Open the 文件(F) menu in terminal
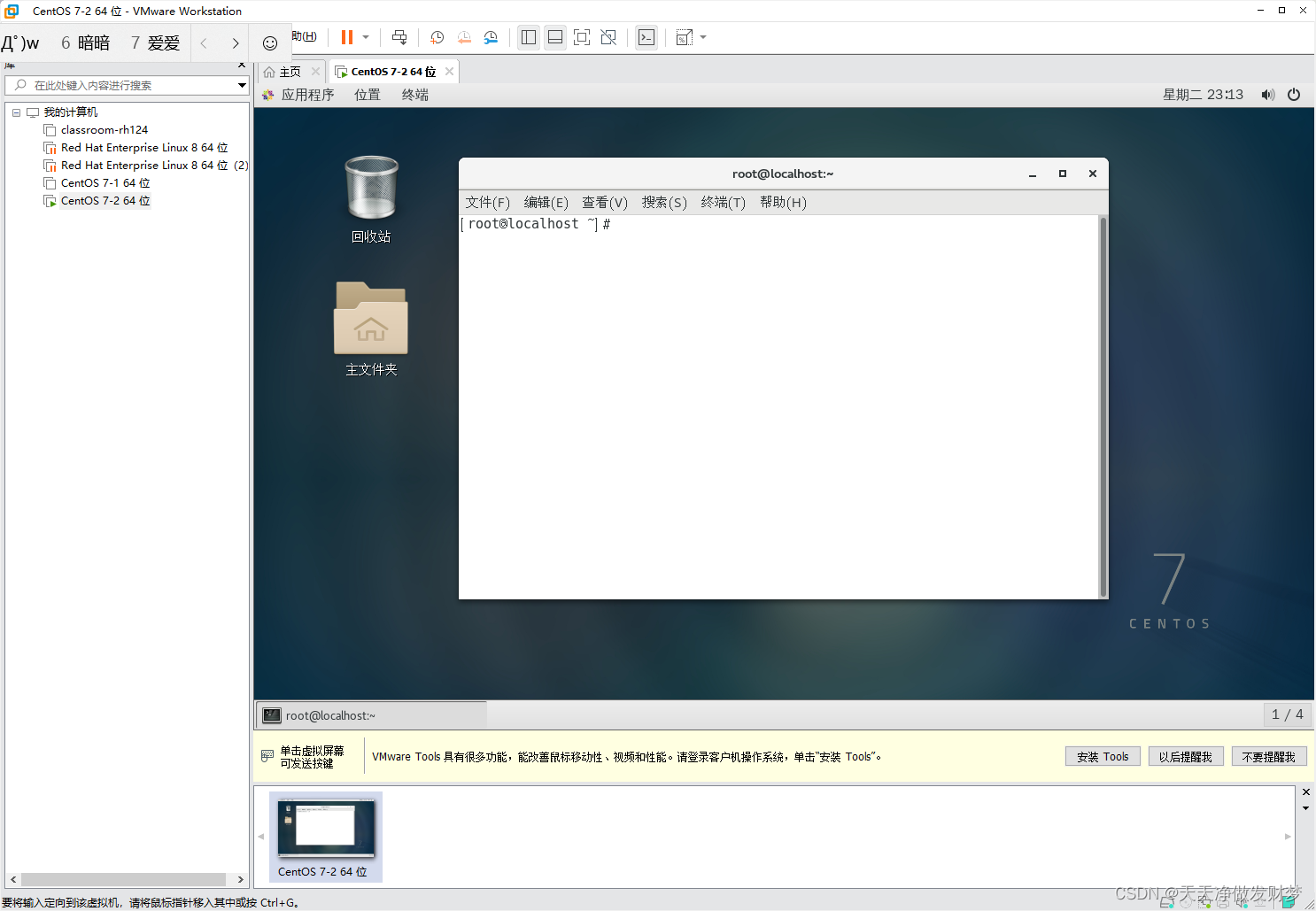The height and width of the screenshot is (911, 1316). (x=488, y=203)
